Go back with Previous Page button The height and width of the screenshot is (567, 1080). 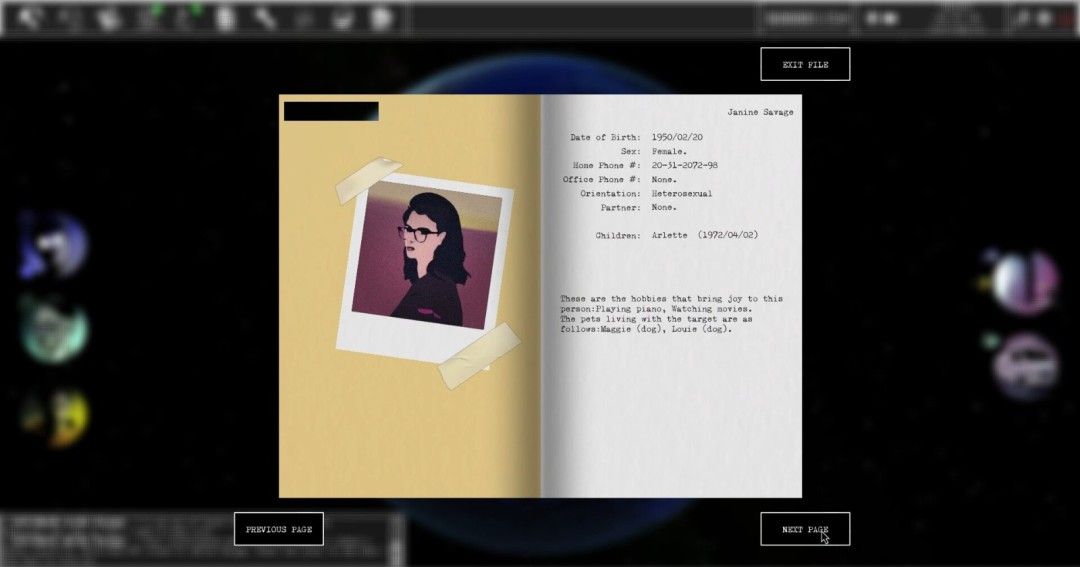coord(278,529)
